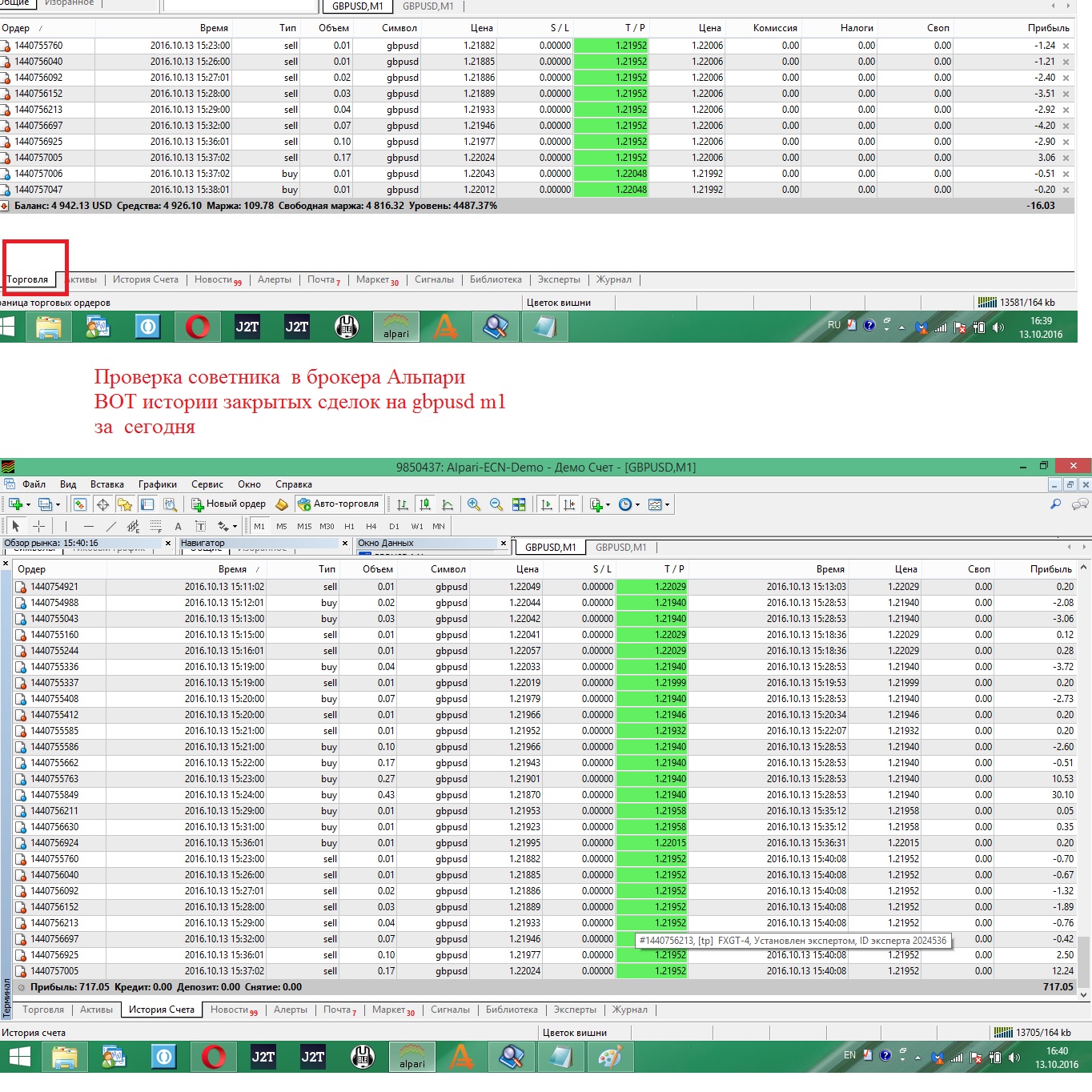Expand Templates dropdown arrow
This screenshot has width=1092, height=1092.
[668, 504]
